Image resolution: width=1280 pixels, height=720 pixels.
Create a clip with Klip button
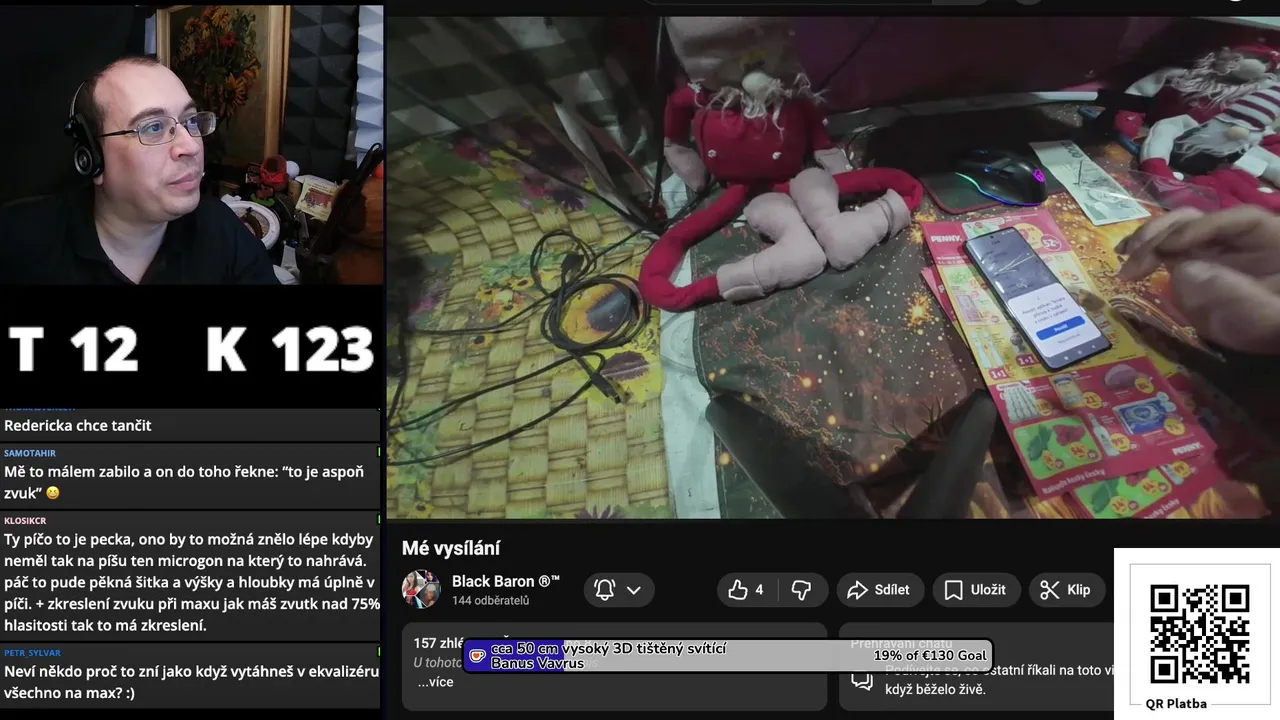coord(1066,590)
